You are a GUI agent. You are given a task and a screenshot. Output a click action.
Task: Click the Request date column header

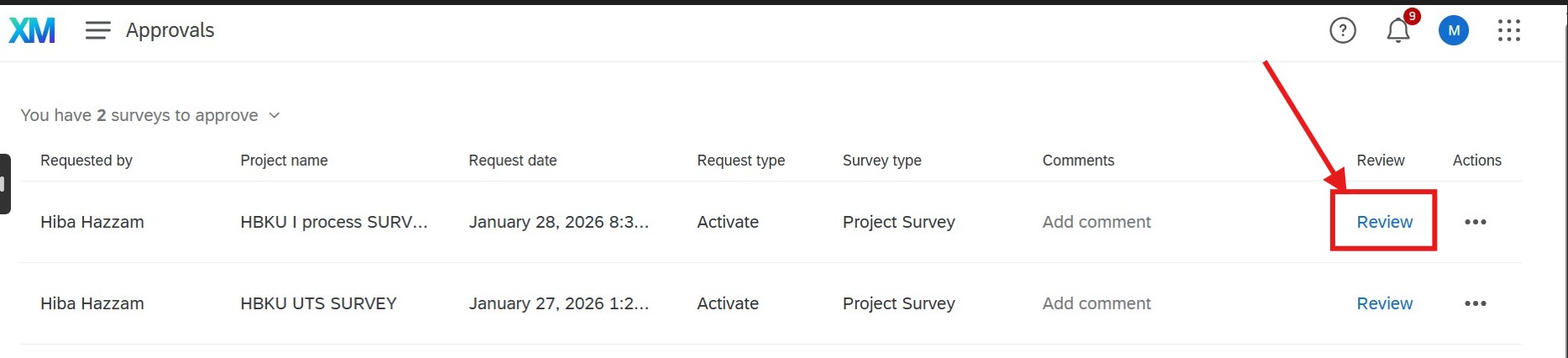(513, 161)
